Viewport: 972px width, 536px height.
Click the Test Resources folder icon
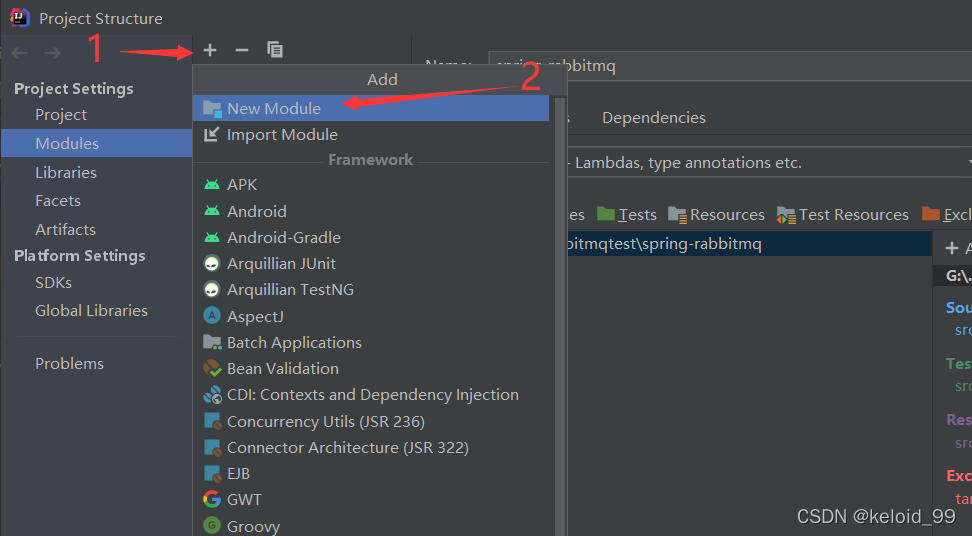786,215
